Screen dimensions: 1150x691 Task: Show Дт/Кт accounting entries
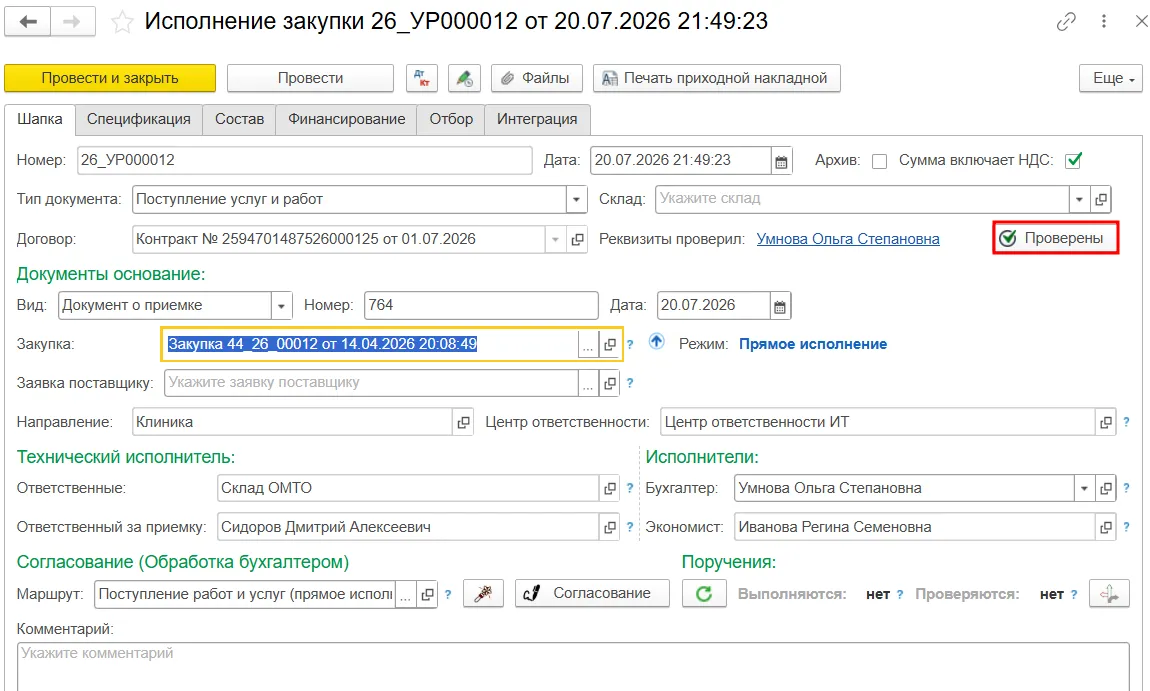coord(422,78)
